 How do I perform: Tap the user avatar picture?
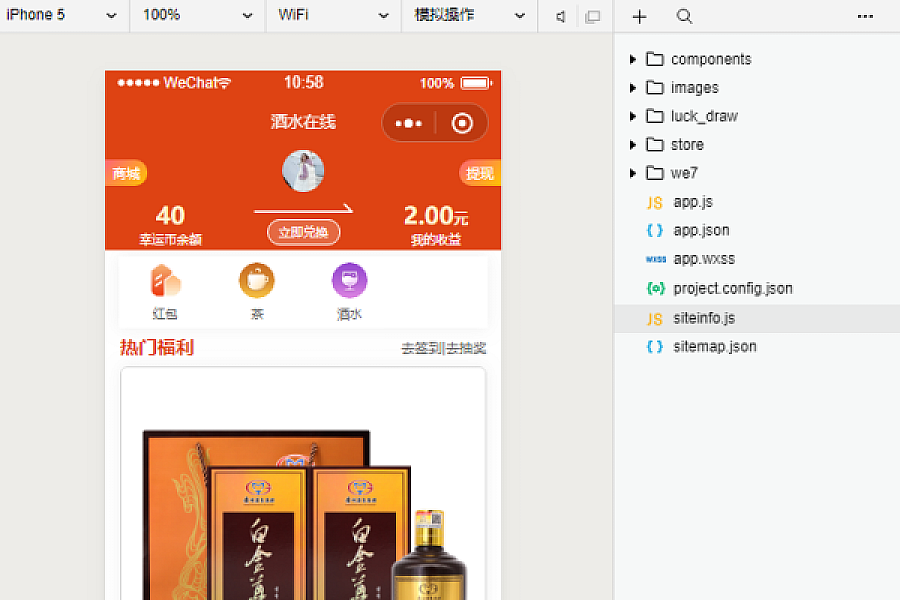point(303,171)
